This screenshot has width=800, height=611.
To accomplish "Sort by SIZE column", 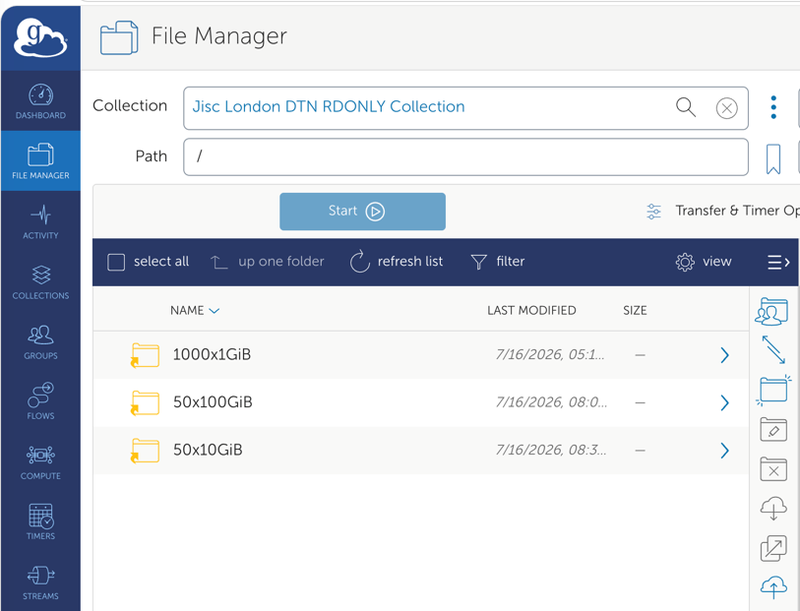I will pyautogui.click(x=635, y=310).
